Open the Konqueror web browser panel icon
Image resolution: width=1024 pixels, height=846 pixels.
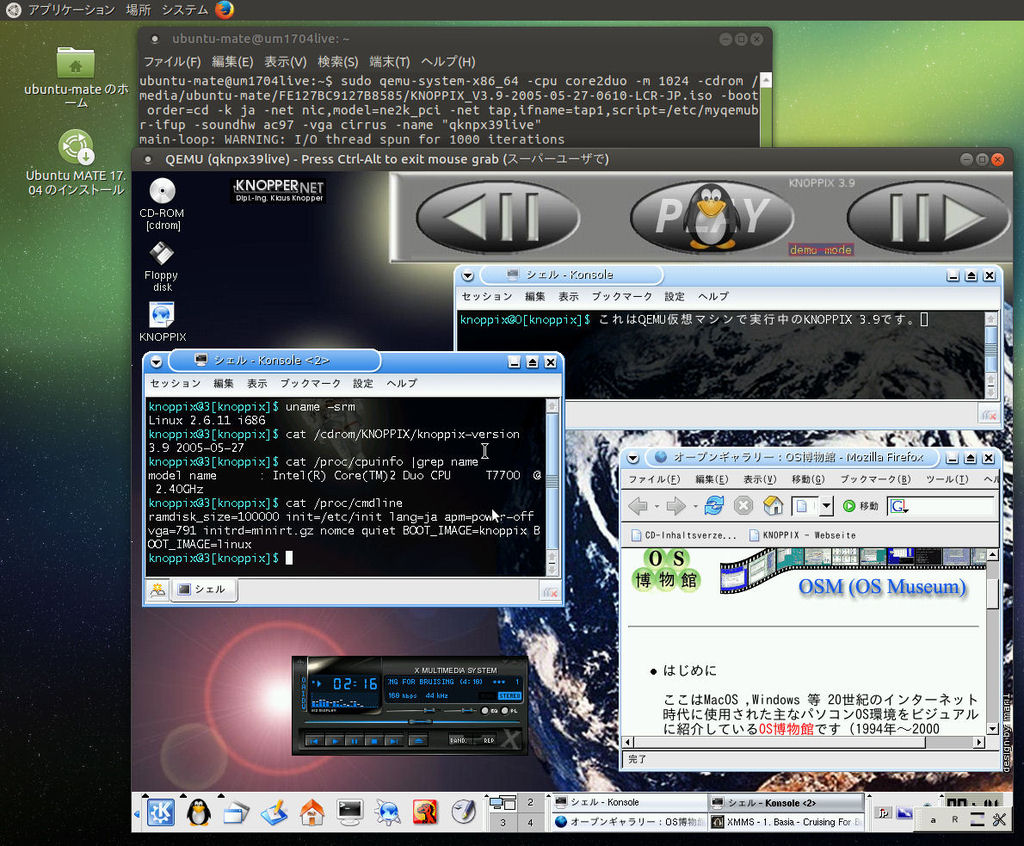387,813
